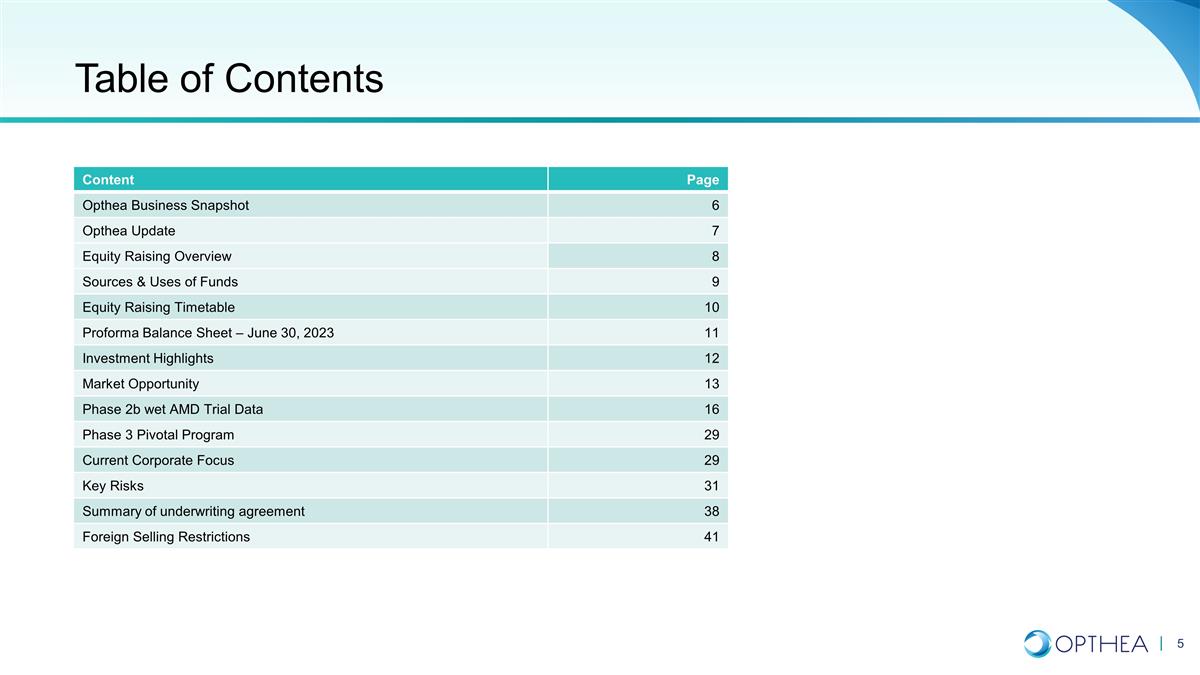The width and height of the screenshot is (1200, 675).
Task: Click page number 13 for Market Opportunity
Action: tap(710, 384)
